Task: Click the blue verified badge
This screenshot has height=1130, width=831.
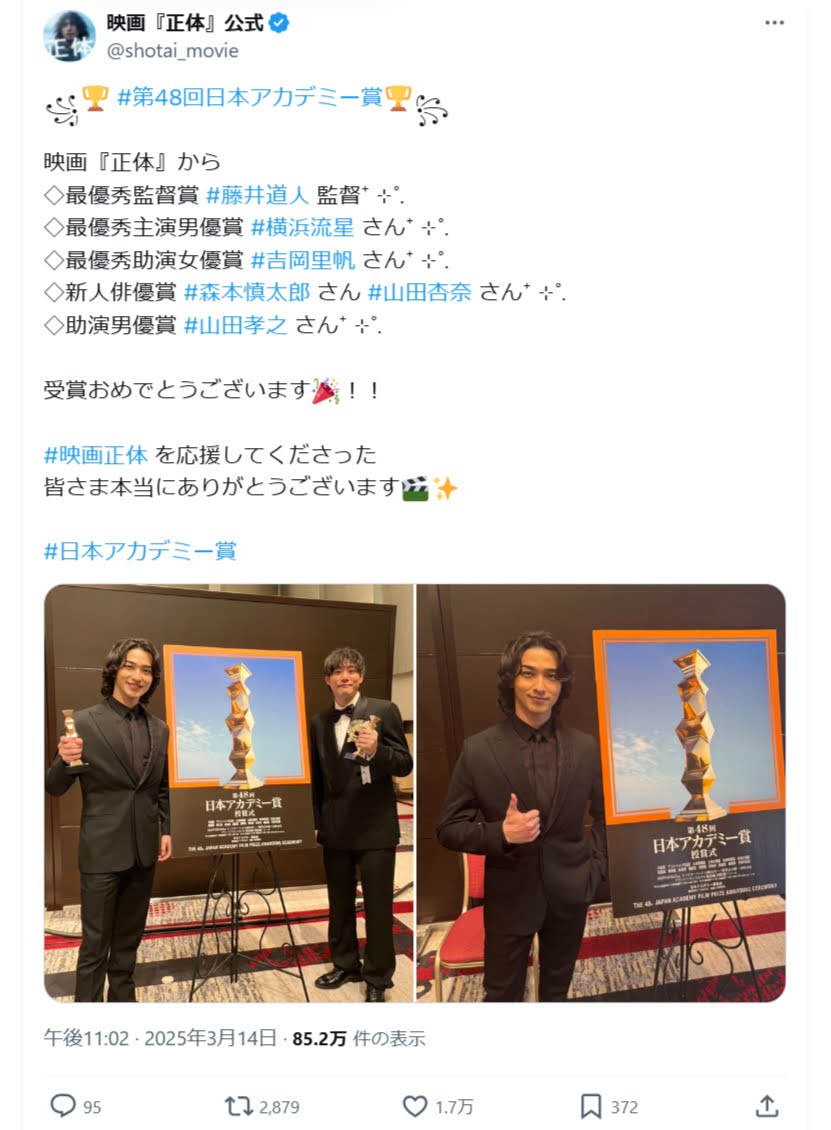Action: [x=279, y=23]
